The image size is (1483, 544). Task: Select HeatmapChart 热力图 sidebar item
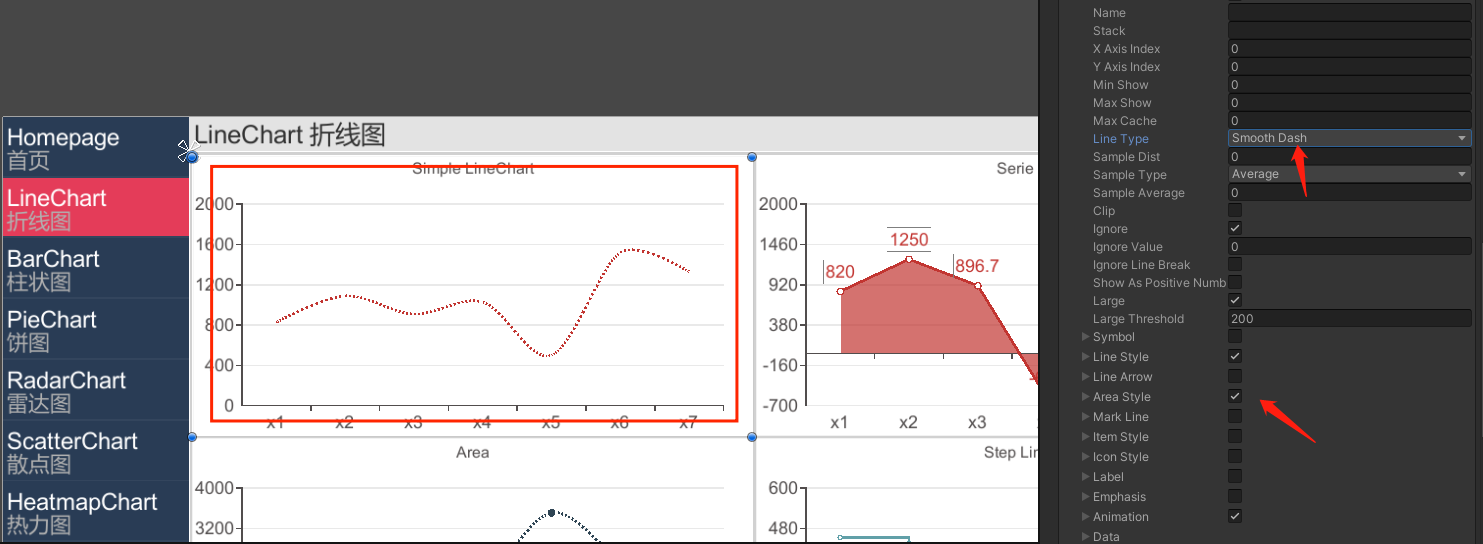click(x=96, y=512)
